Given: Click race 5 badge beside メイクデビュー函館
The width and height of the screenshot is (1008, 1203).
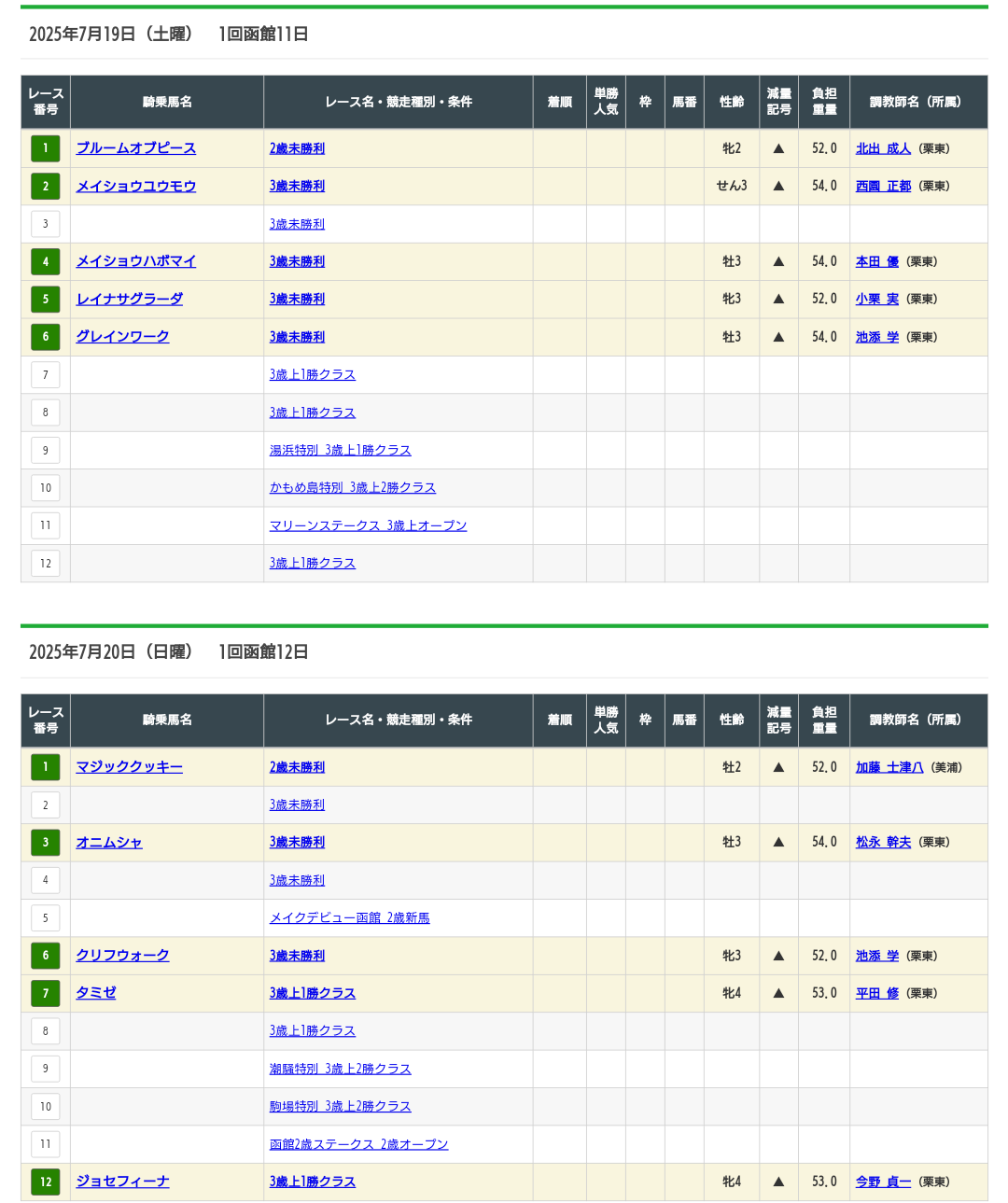Looking at the screenshot, I should click(45, 917).
